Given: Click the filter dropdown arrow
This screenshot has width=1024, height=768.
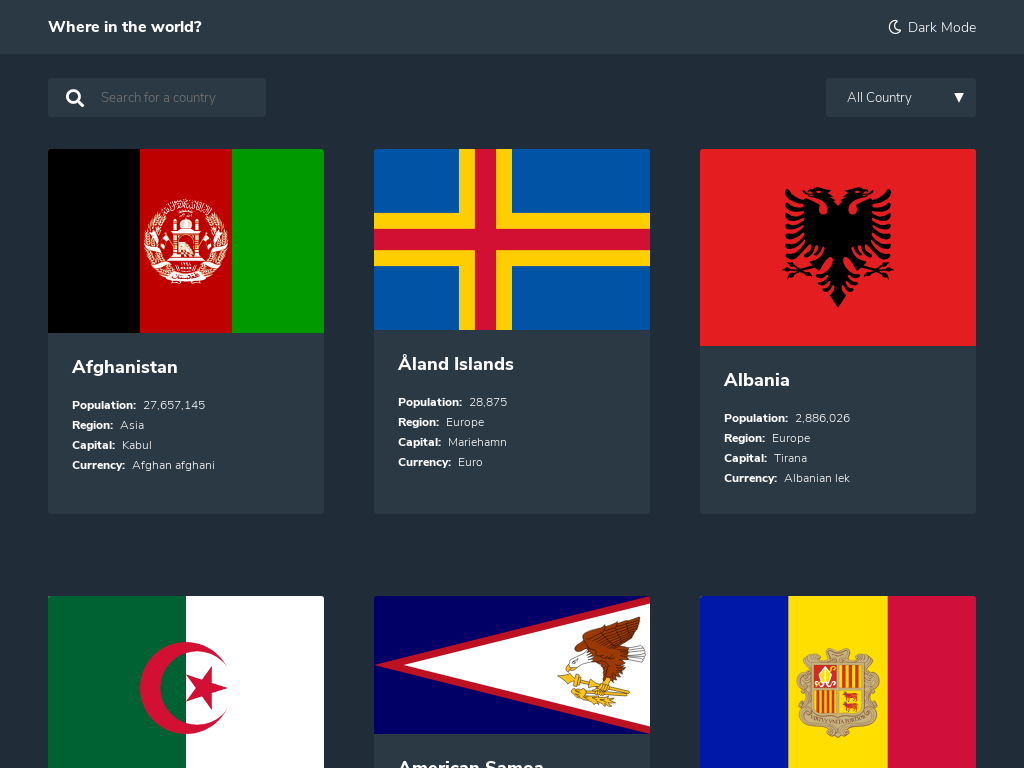Looking at the screenshot, I should click(x=958, y=97).
